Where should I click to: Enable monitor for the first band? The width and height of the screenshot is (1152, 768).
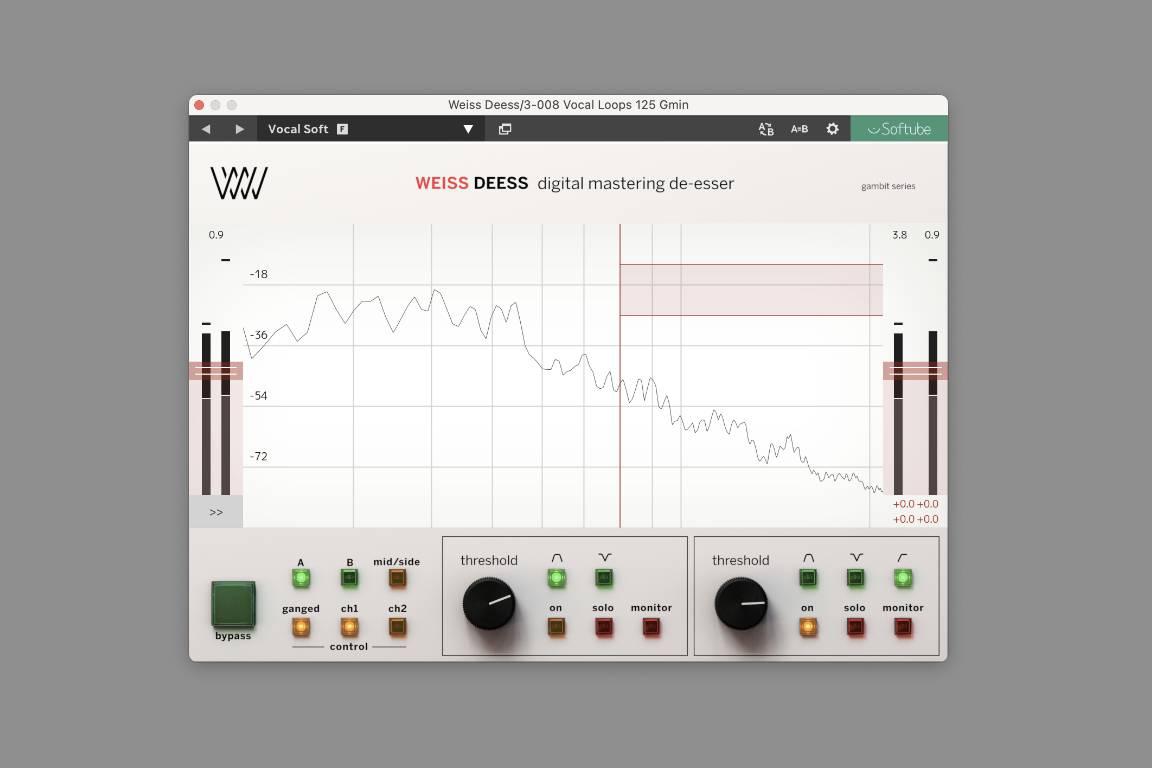click(x=651, y=627)
